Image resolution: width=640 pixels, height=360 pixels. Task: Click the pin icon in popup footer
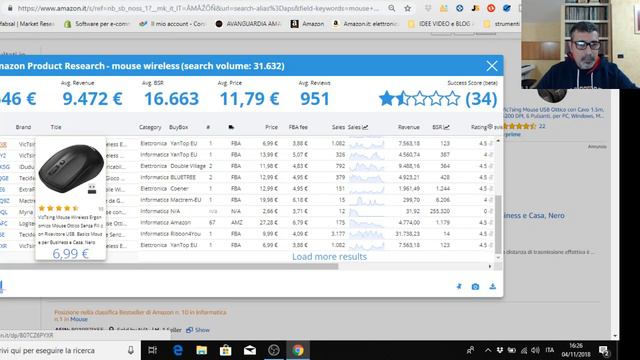coord(459,287)
